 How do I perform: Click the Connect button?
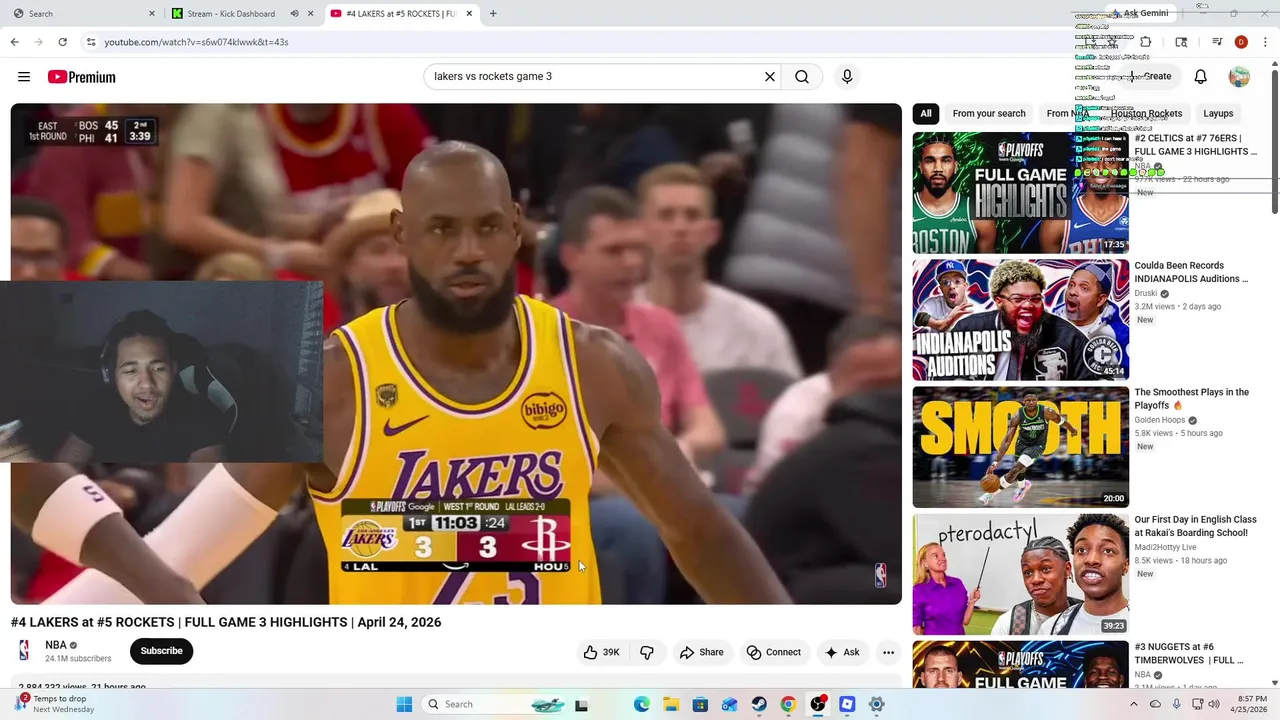tap(774, 652)
